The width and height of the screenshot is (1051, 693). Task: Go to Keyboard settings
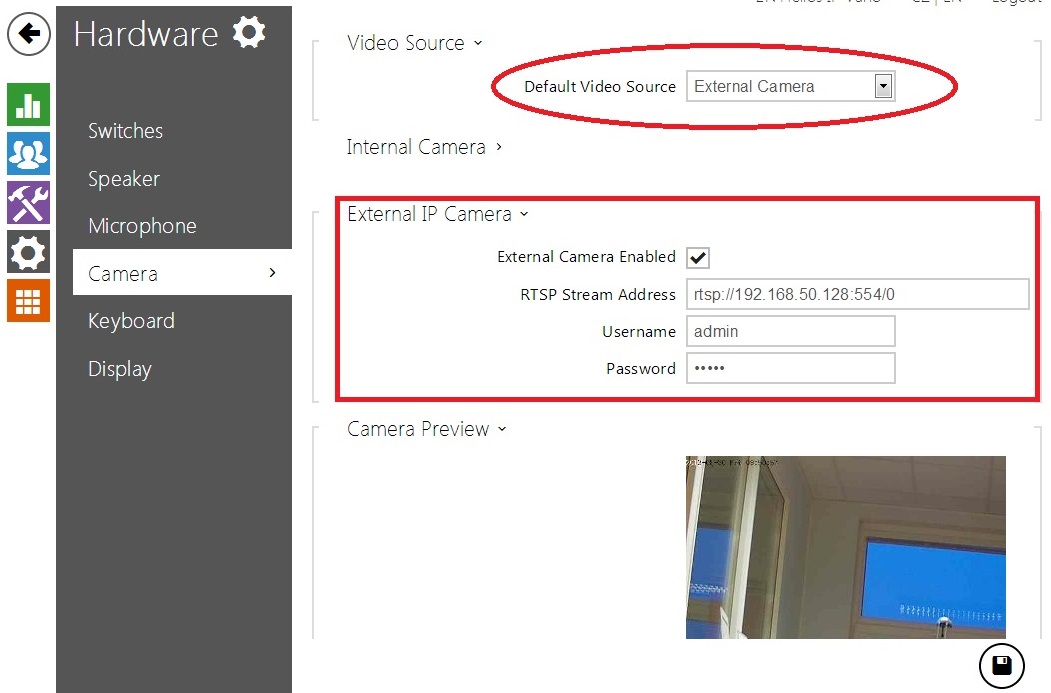(131, 321)
